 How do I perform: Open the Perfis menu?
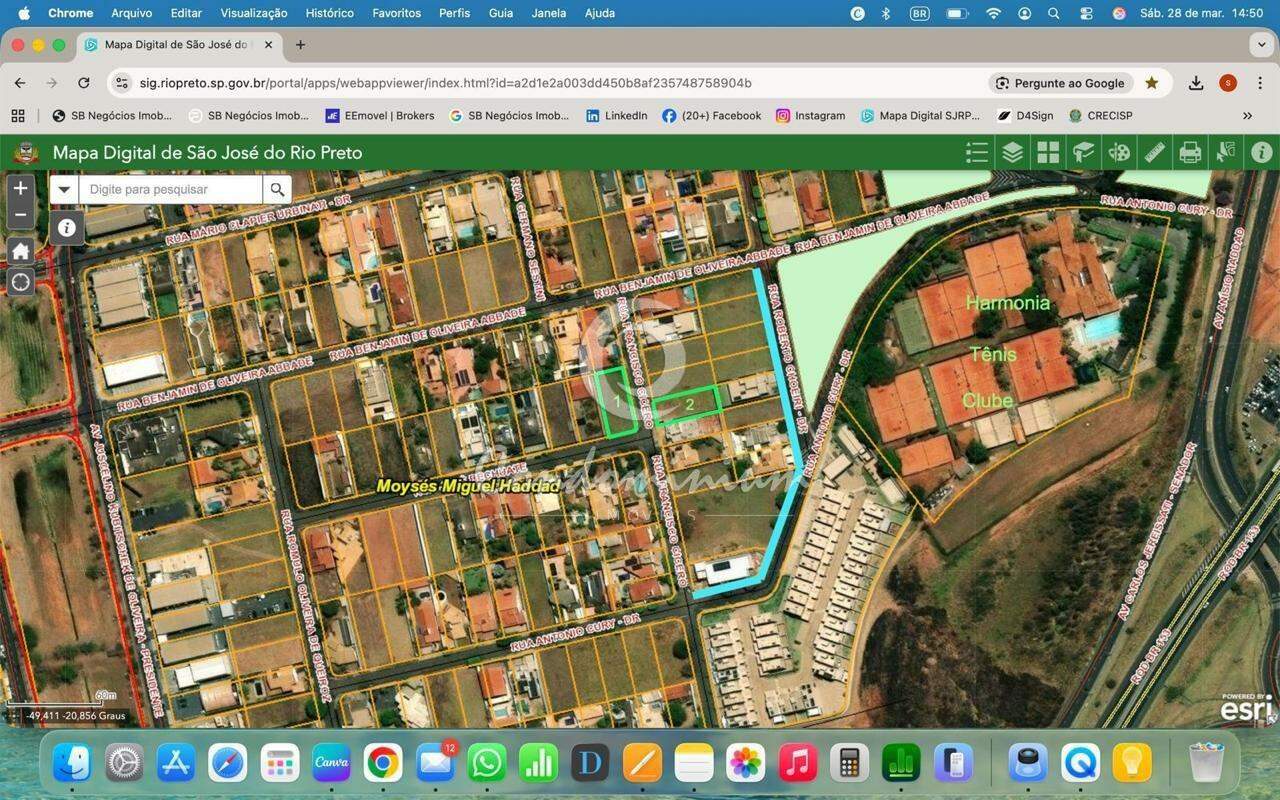[455, 13]
